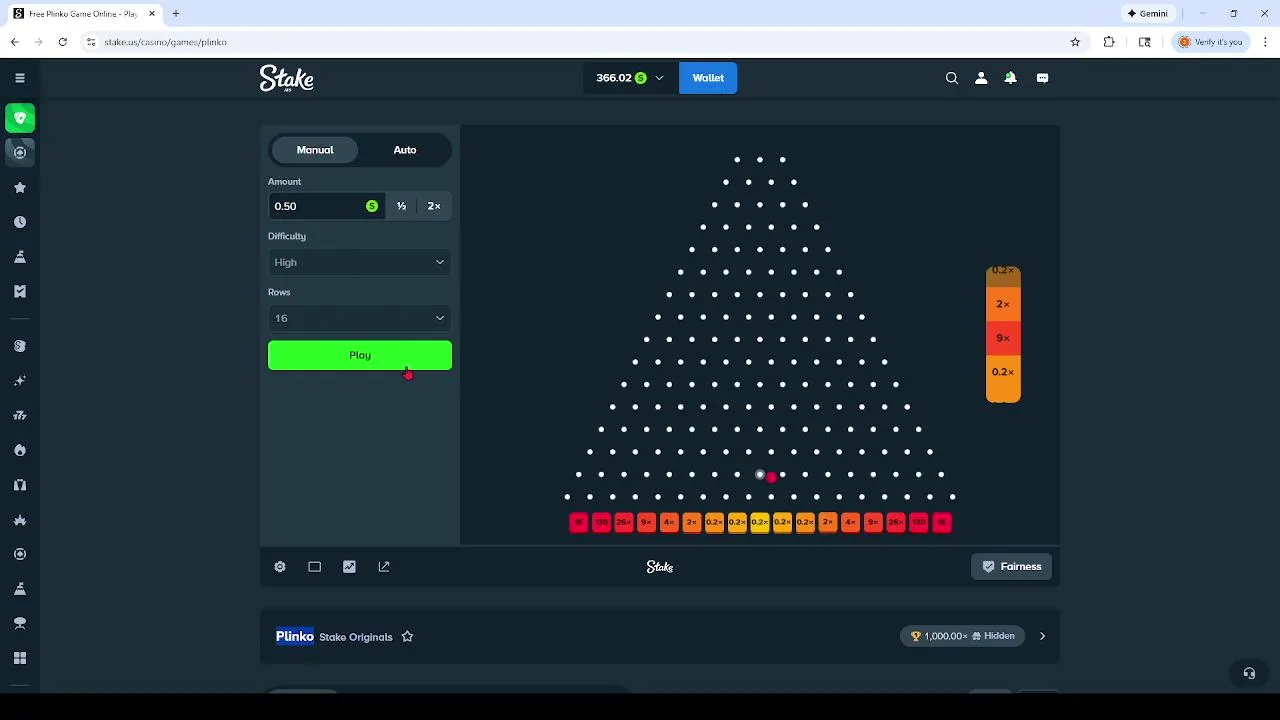
Task: Open live support headset icon
Action: (1249, 673)
